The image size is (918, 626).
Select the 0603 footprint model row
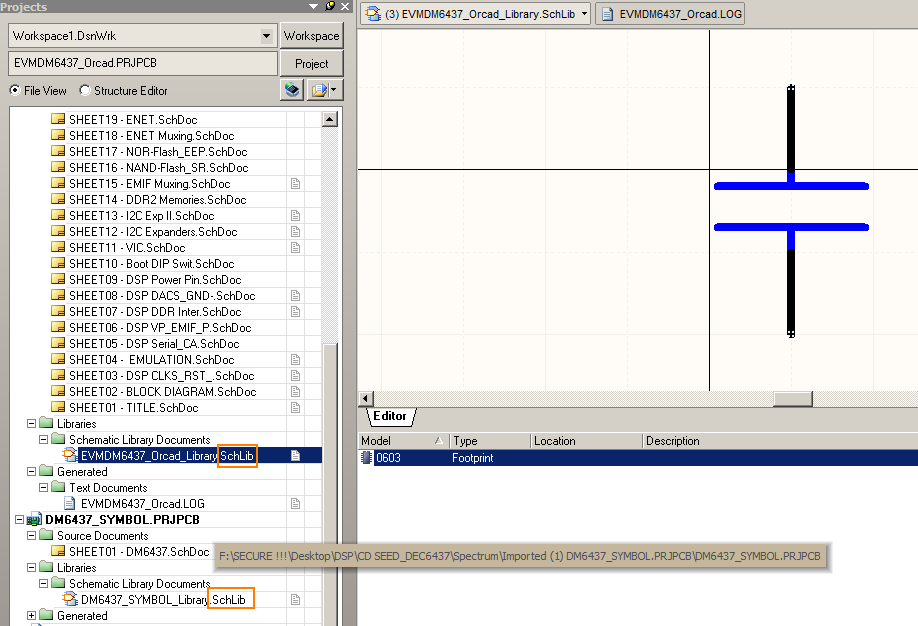coord(638,458)
